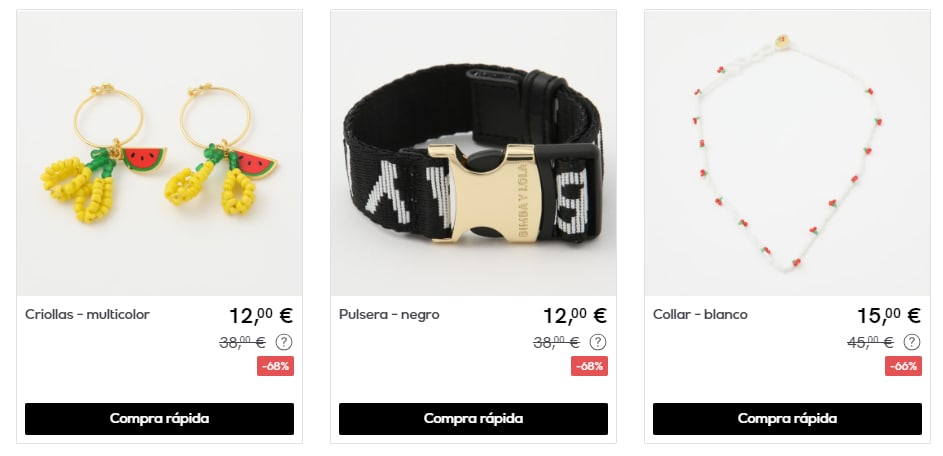Click the question mark icon under Pulsera price
The width and height of the screenshot is (943, 456).
[598, 342]
